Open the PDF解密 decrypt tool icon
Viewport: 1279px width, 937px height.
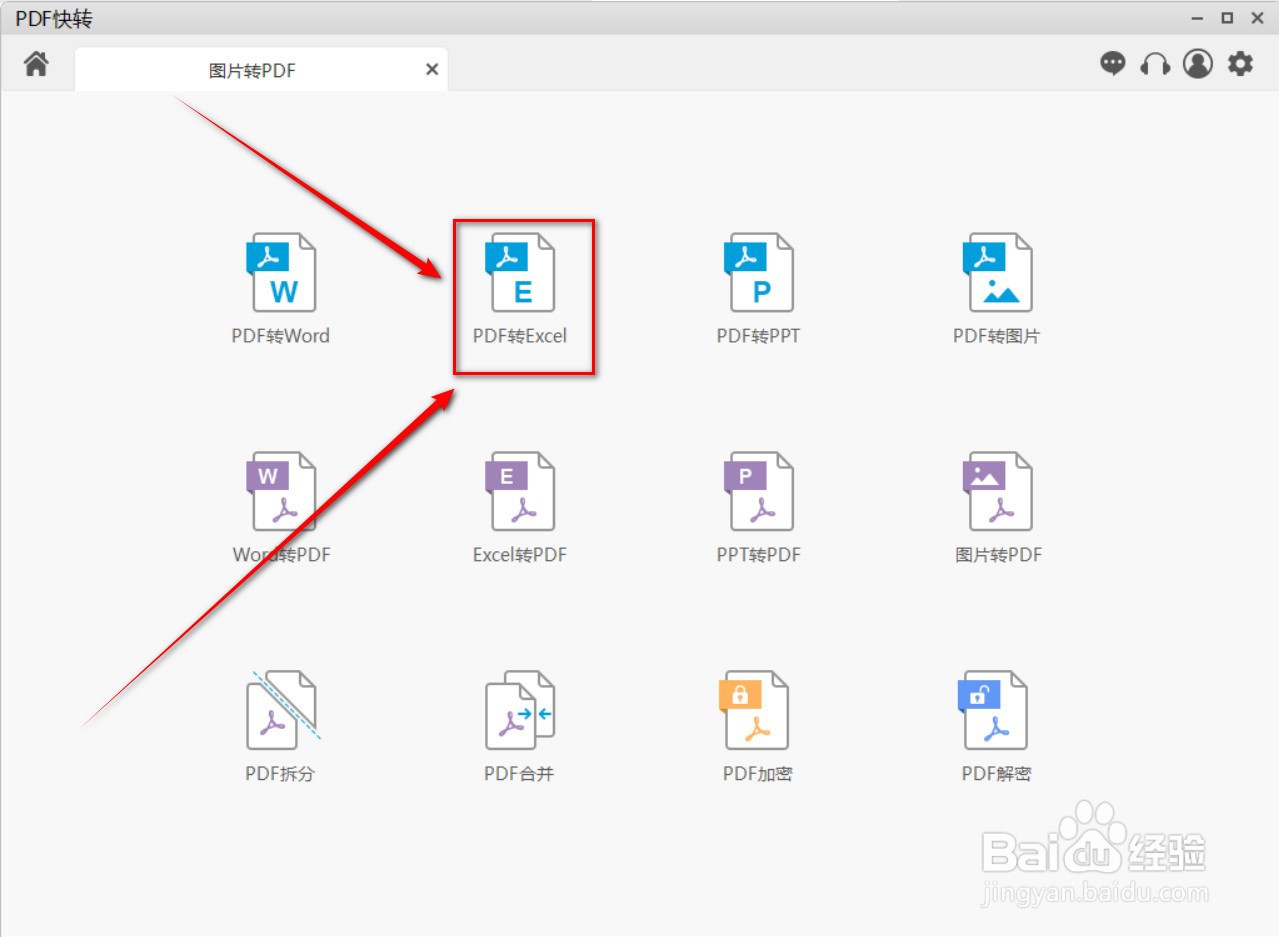click(x=993, y=710)
